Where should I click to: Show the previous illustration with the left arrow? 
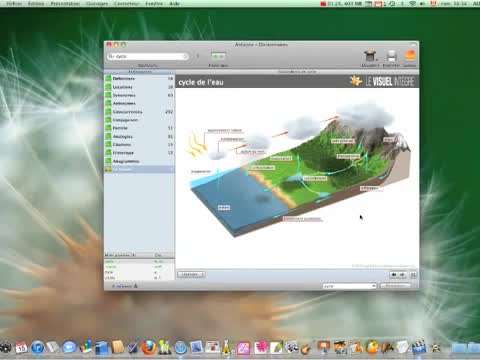pyautogui.click(x=394, y=275)
